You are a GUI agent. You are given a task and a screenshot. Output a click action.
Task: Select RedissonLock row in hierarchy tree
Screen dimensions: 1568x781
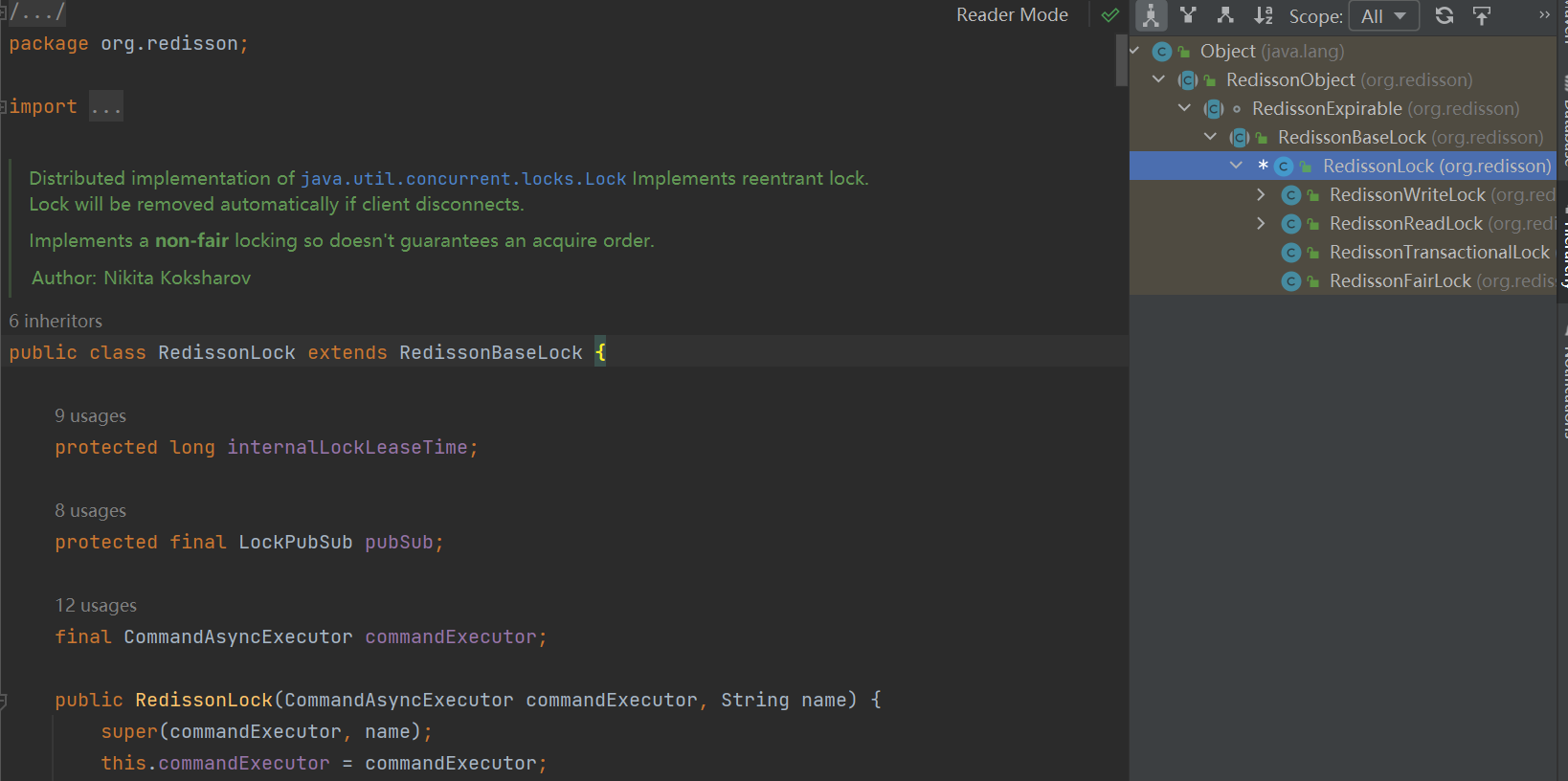[x=1343, y=166]
